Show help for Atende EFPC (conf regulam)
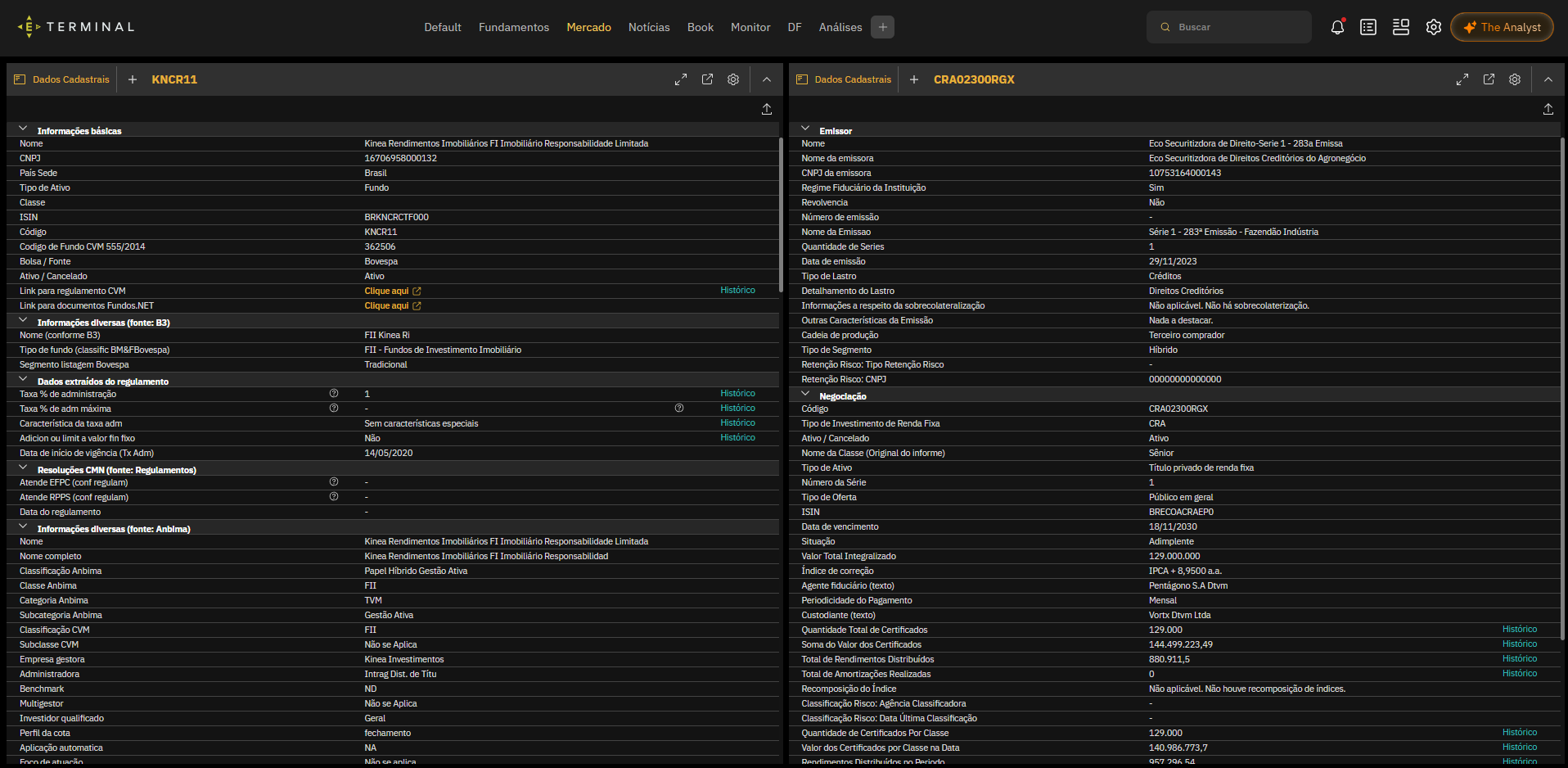This screenshot has width=1568, height=768. pyautogui.click(x=334, y=481)
